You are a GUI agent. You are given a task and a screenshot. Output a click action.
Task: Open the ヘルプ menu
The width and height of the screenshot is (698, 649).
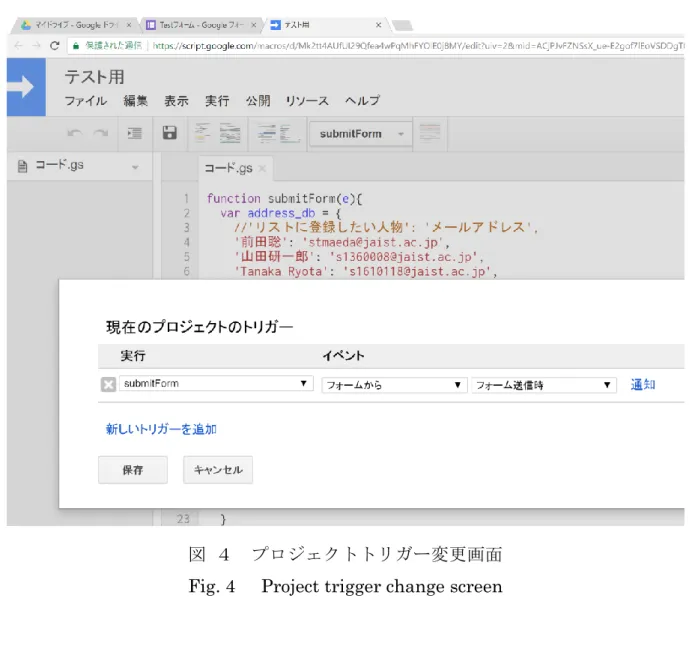[x=362, y=101]
